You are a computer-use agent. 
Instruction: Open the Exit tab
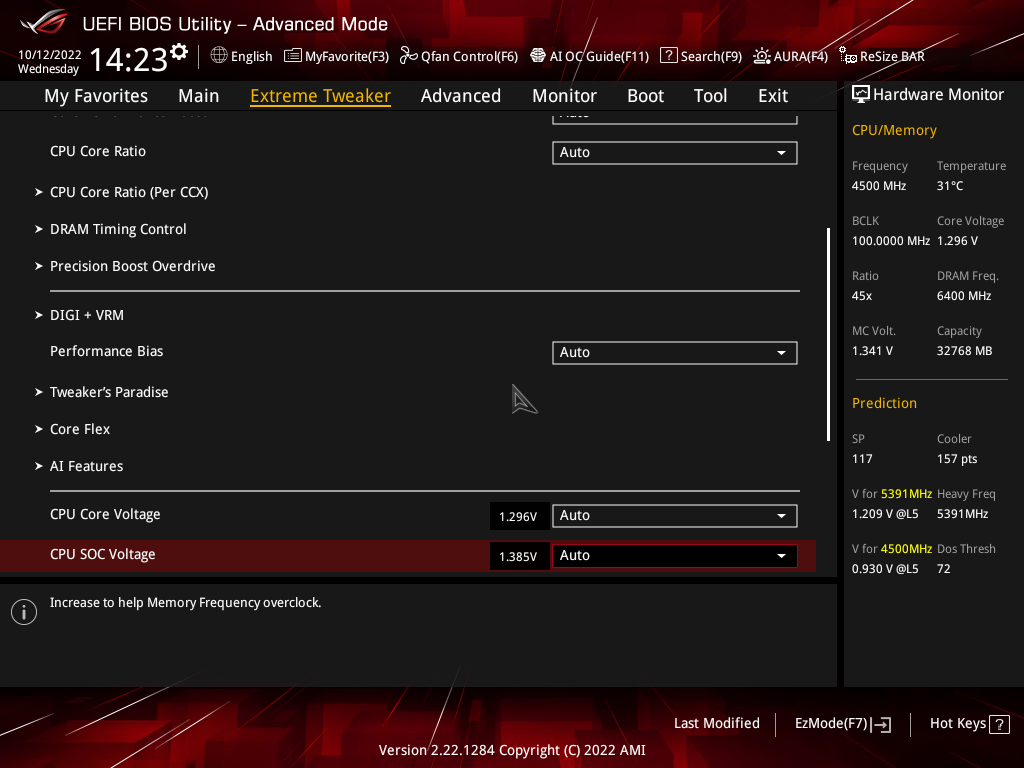coord(773,96)
